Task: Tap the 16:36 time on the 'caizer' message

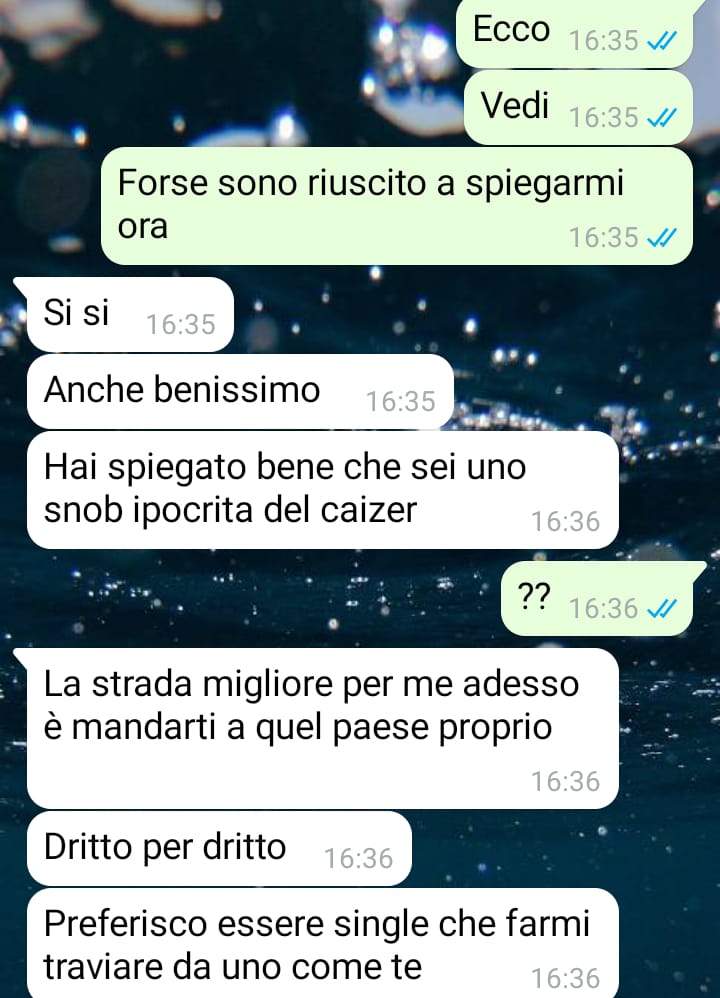Action: [x=566, y=522]
